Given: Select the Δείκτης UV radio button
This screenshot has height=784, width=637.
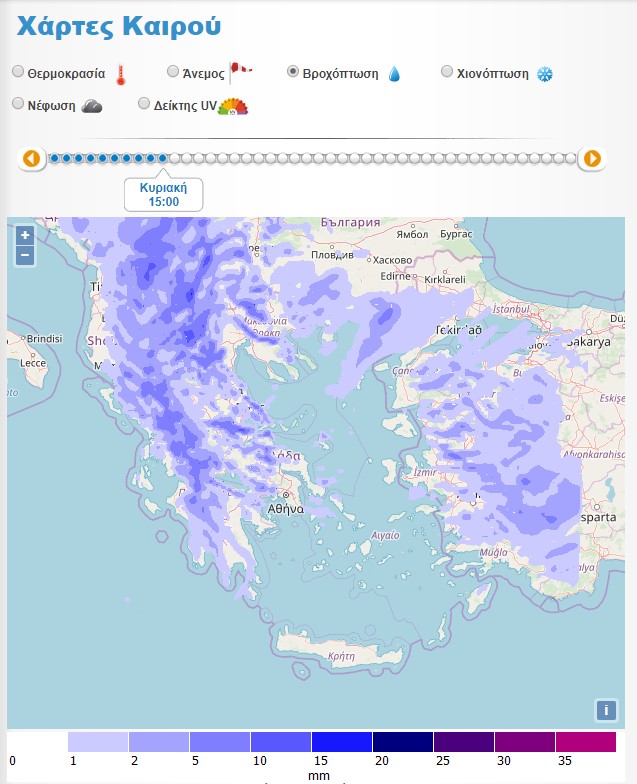Looking at the screenshot, I should [x=144, y=104].
